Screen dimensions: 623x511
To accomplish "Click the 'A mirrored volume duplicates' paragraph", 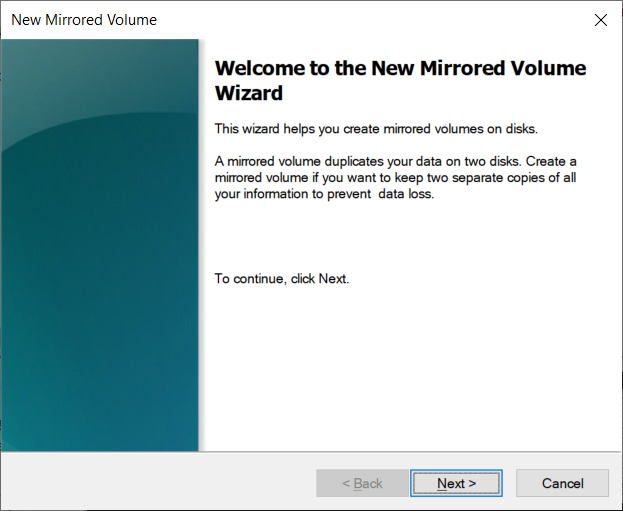I will point(395,178).
